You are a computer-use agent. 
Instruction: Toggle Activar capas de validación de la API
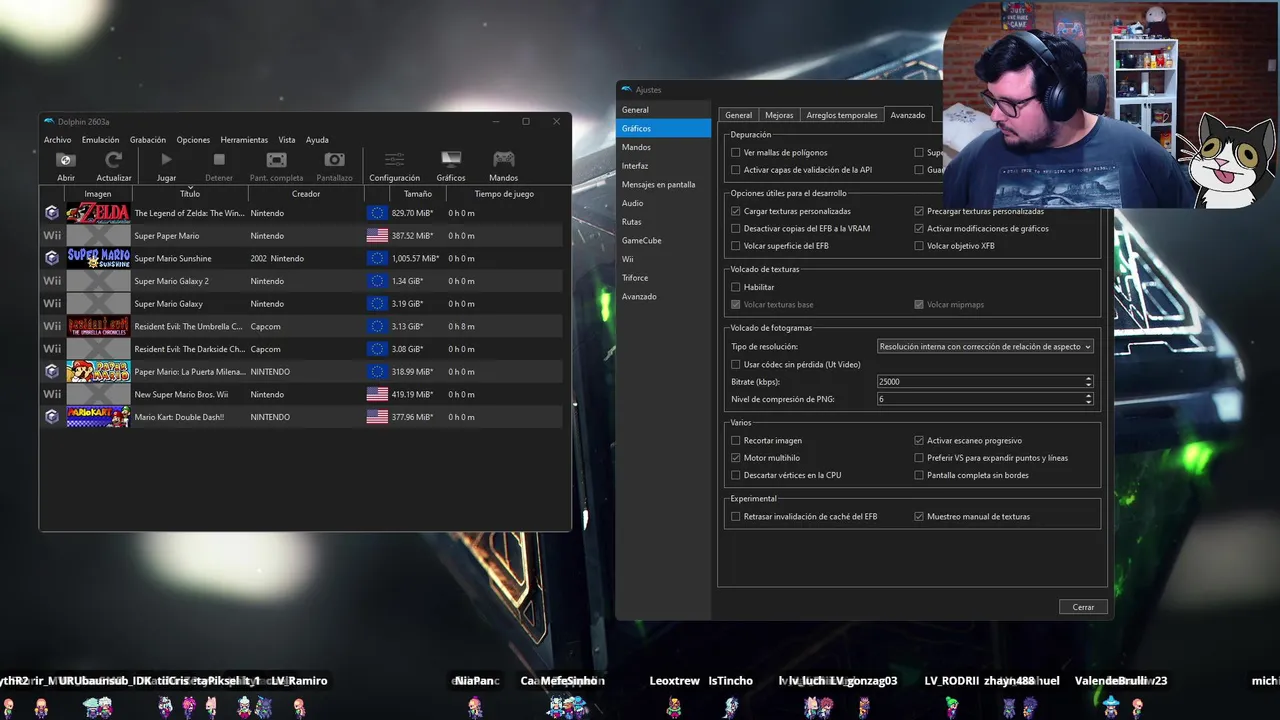pos(736,170)
